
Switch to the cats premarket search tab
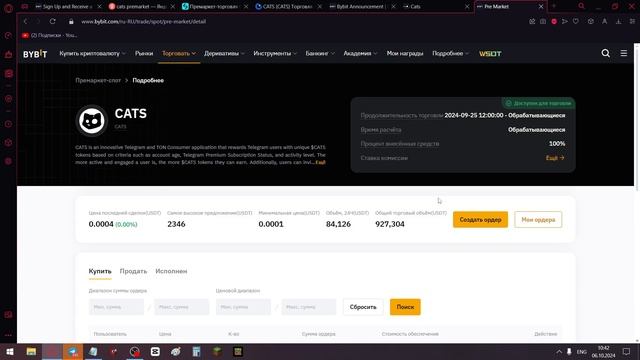point(141,7)
